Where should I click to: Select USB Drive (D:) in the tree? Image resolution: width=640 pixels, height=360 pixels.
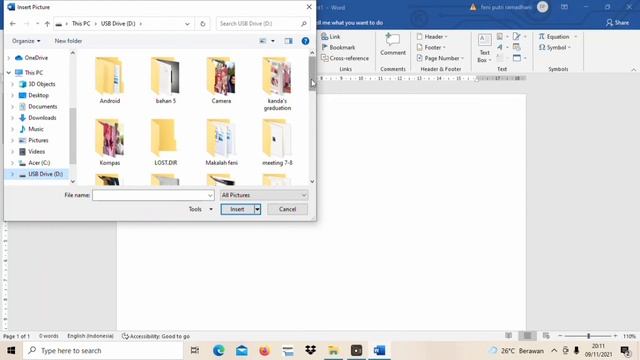click(x=45, y=174)
